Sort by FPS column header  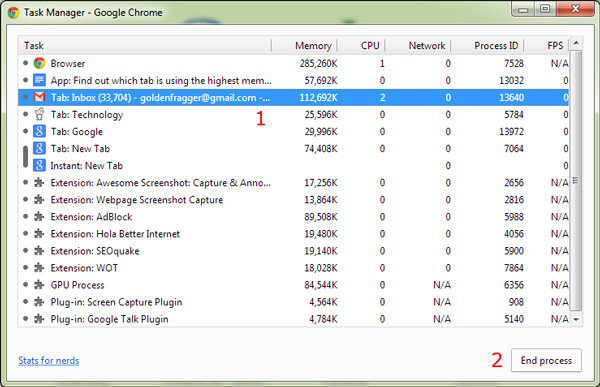pyautogui.click(x=546, y=46)
